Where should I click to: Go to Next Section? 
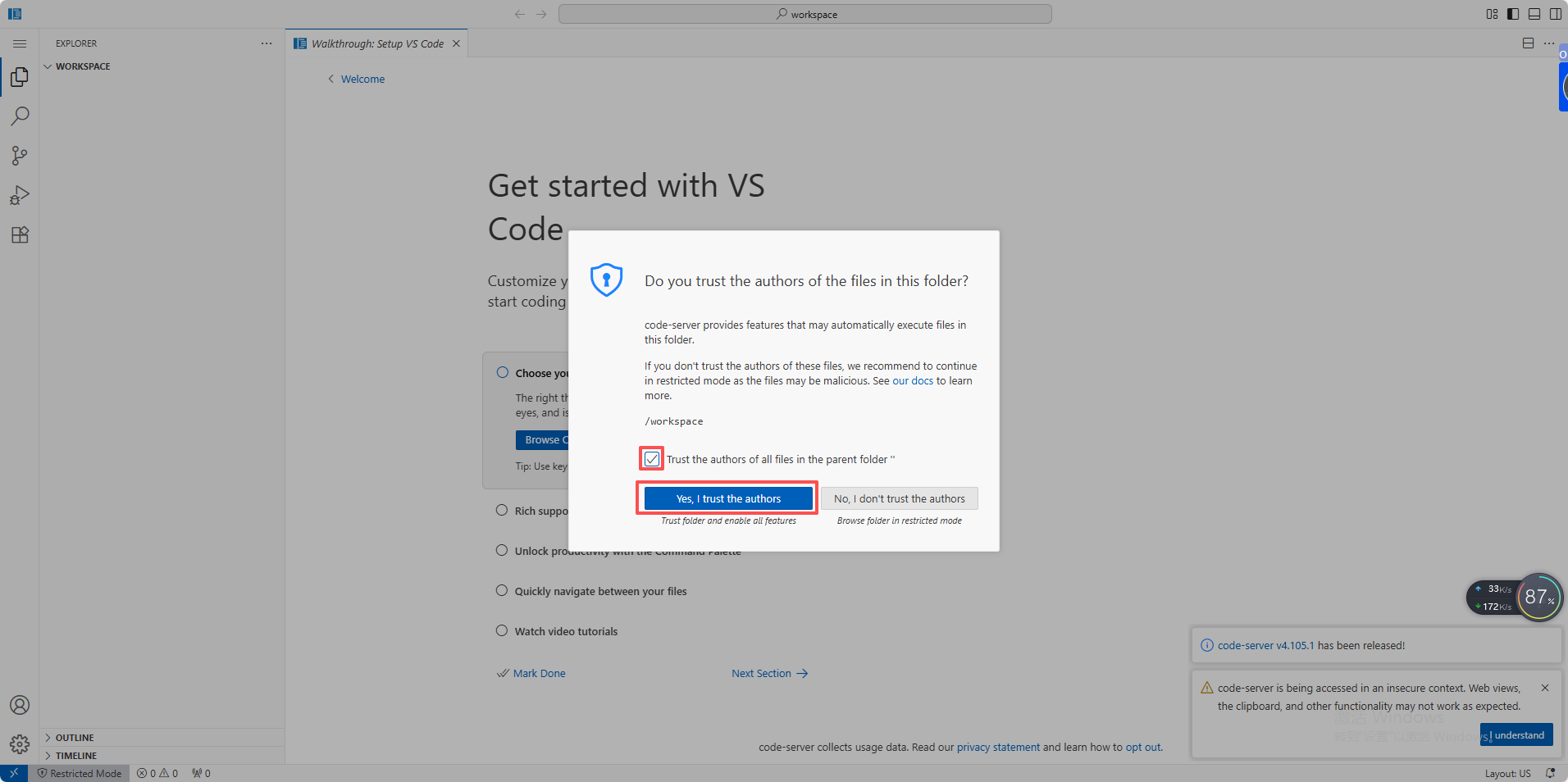coord(770,674)
